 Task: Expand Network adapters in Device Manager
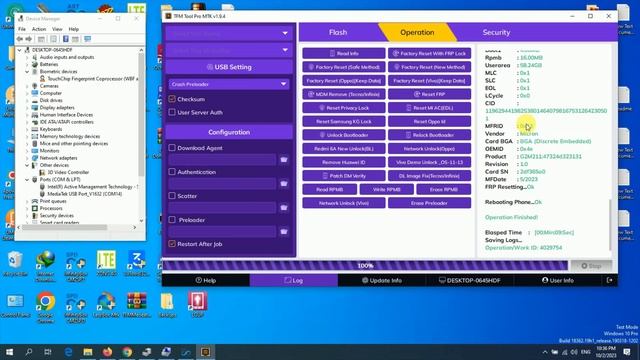27,158
